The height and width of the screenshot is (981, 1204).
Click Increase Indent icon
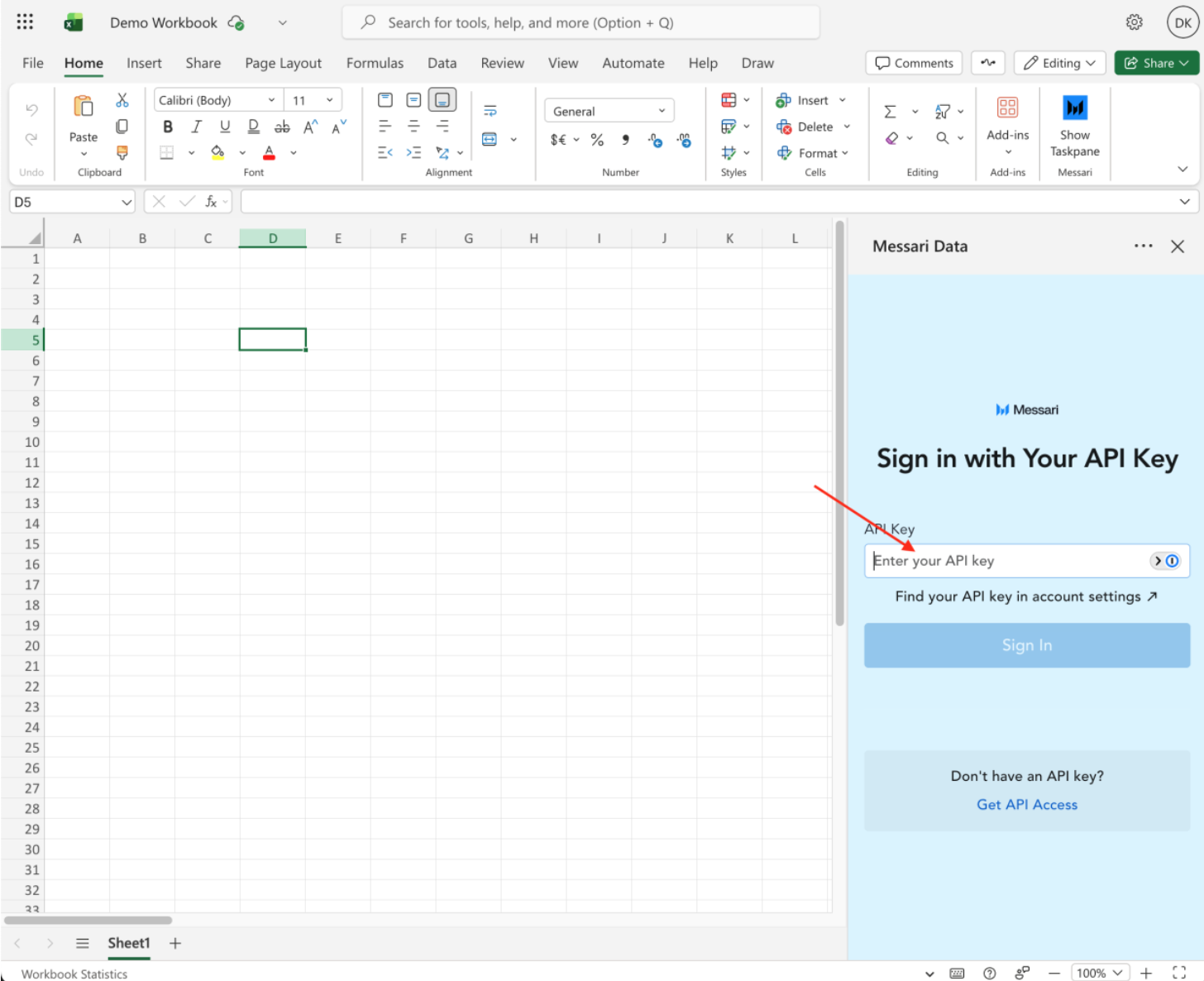coord(413,152)
